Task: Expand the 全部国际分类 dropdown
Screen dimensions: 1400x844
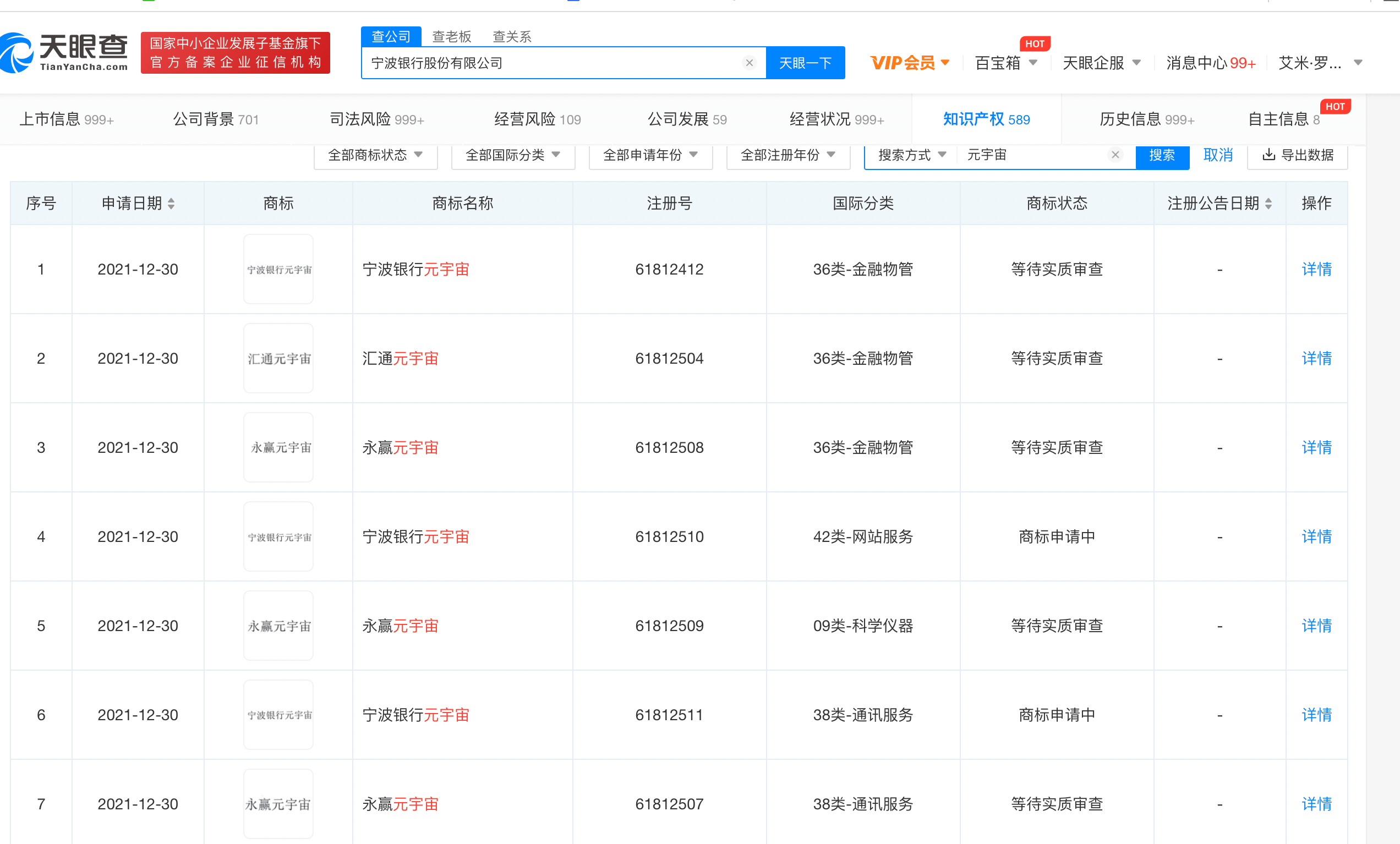Action: (x=512, y=155)
